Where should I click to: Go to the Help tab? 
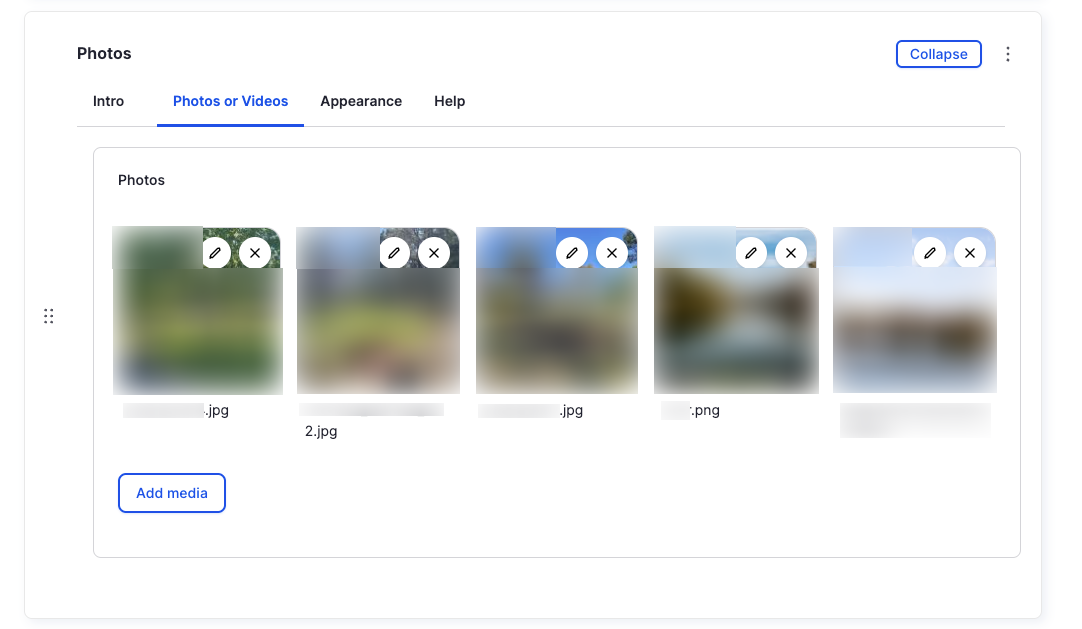tap(449, 101)
